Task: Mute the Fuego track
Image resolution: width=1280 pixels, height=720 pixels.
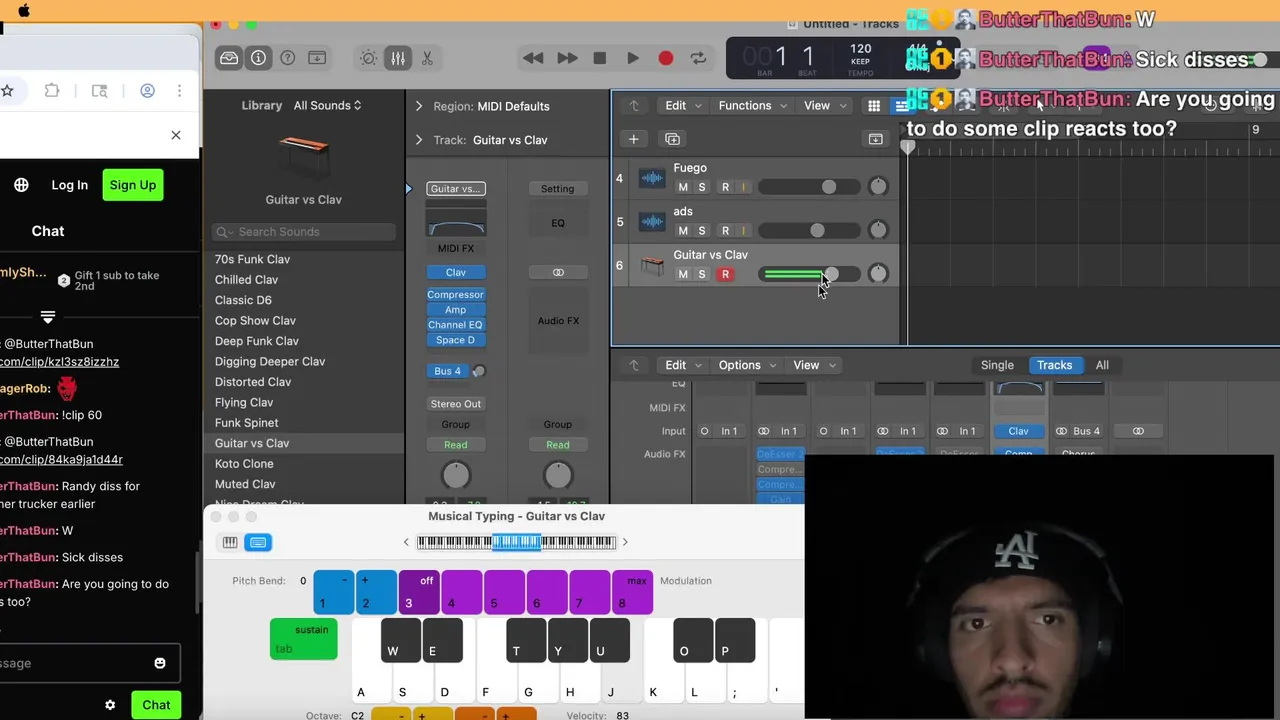Action: pyautogui.click(x=683, y=187)
